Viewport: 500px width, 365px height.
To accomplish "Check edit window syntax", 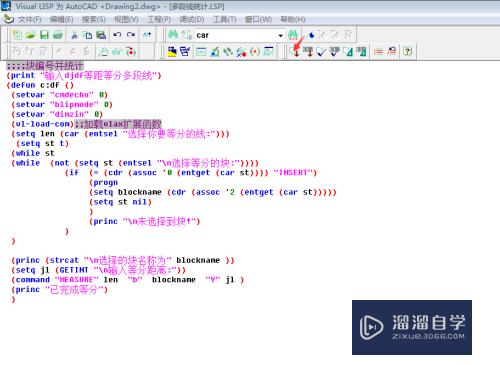I will [321, 52].
